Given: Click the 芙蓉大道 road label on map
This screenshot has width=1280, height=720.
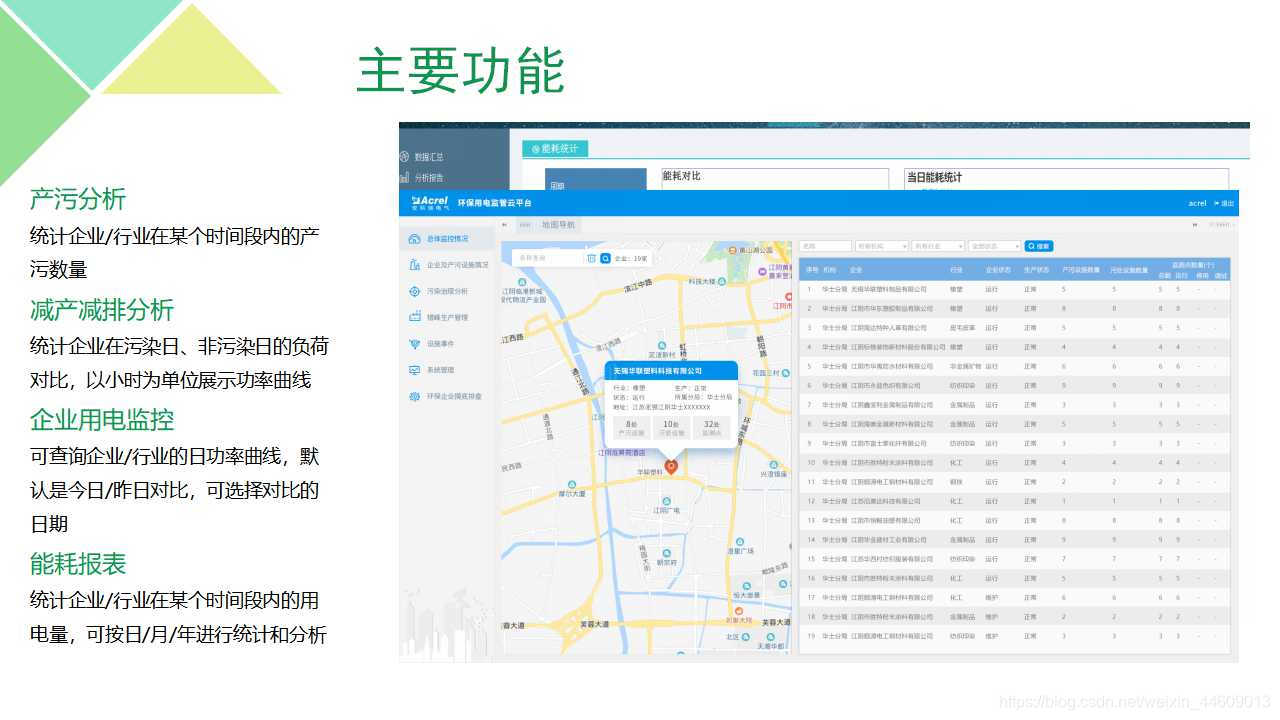Looking at the screenshot, I should 595,624.
